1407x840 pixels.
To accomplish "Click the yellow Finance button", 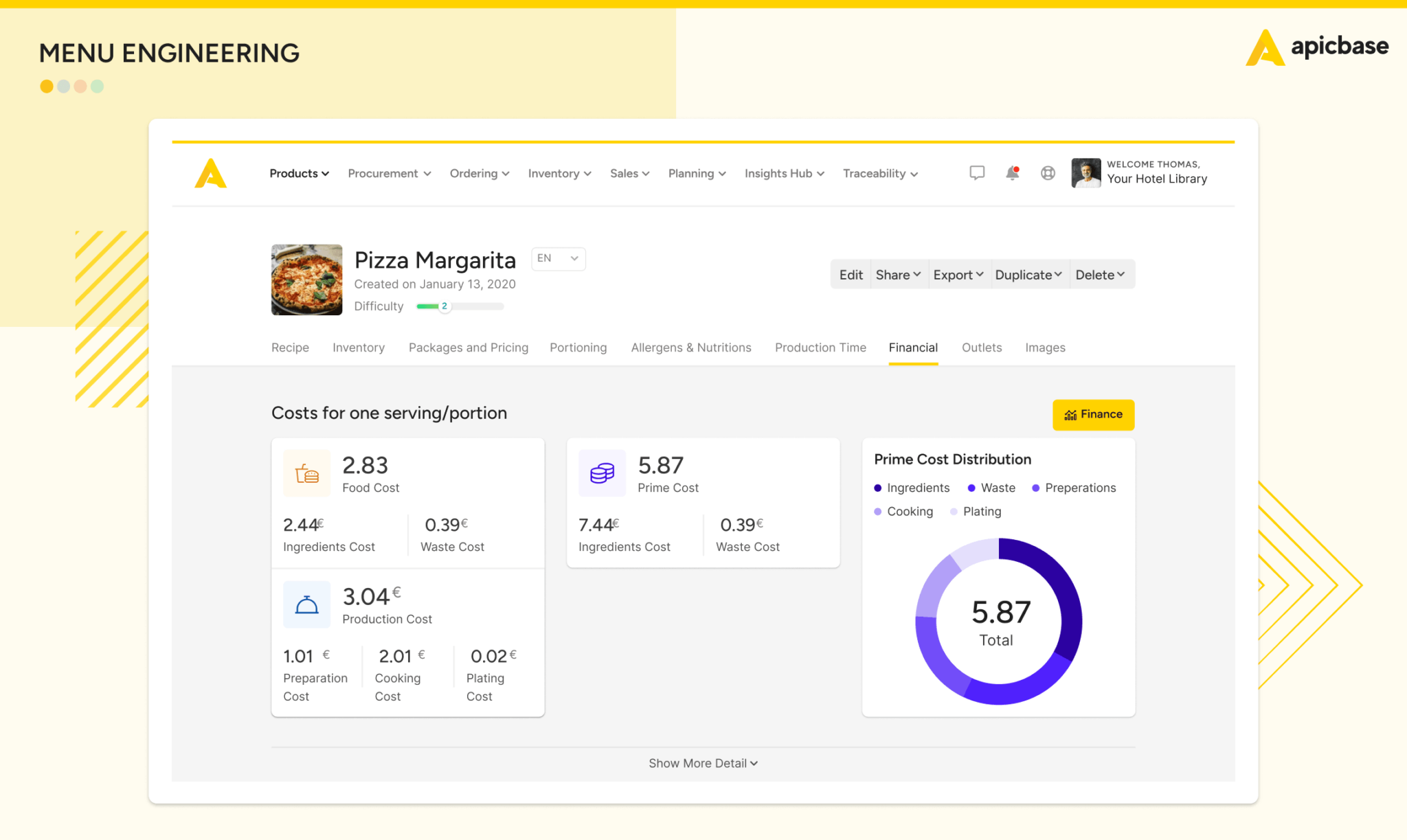I will [1092, 414].
